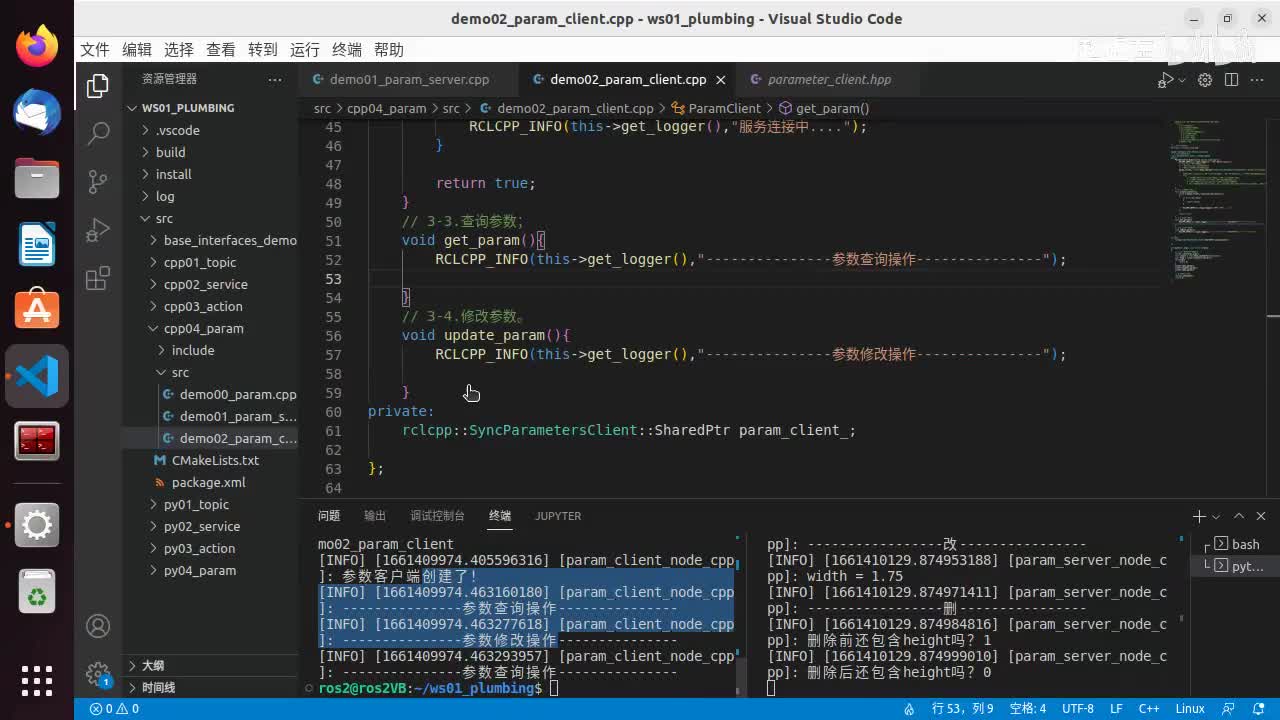The image size is (1280, 720).
Task: Switch to the 调试控制台 panel tab
Action: point(437,516)
